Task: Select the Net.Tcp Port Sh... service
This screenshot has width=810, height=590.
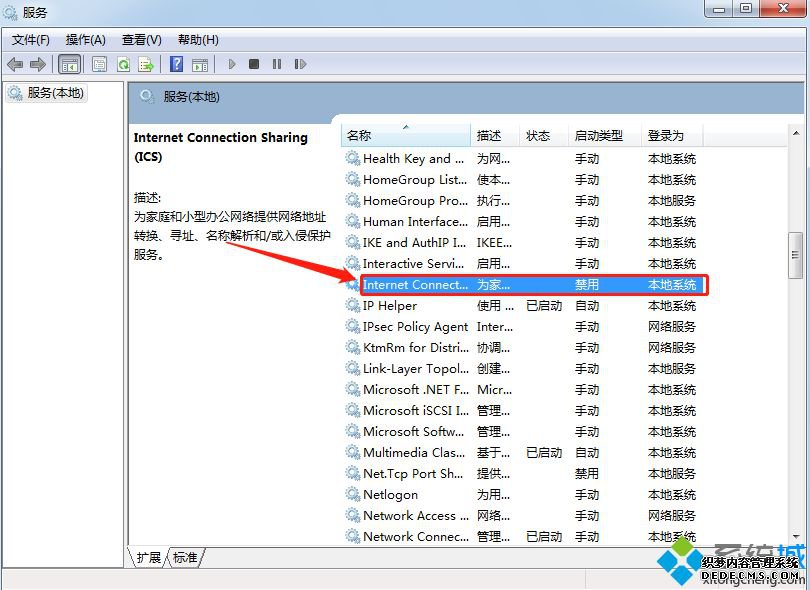Action: [522, 474]
